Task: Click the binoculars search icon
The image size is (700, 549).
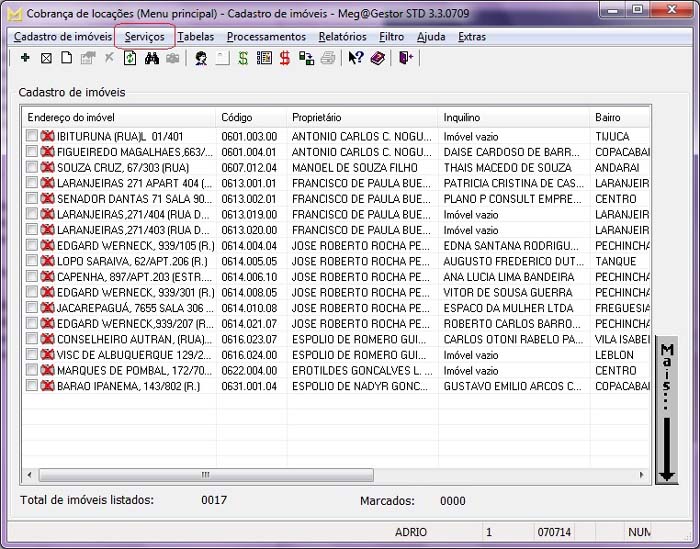Action: click(153, 58)
